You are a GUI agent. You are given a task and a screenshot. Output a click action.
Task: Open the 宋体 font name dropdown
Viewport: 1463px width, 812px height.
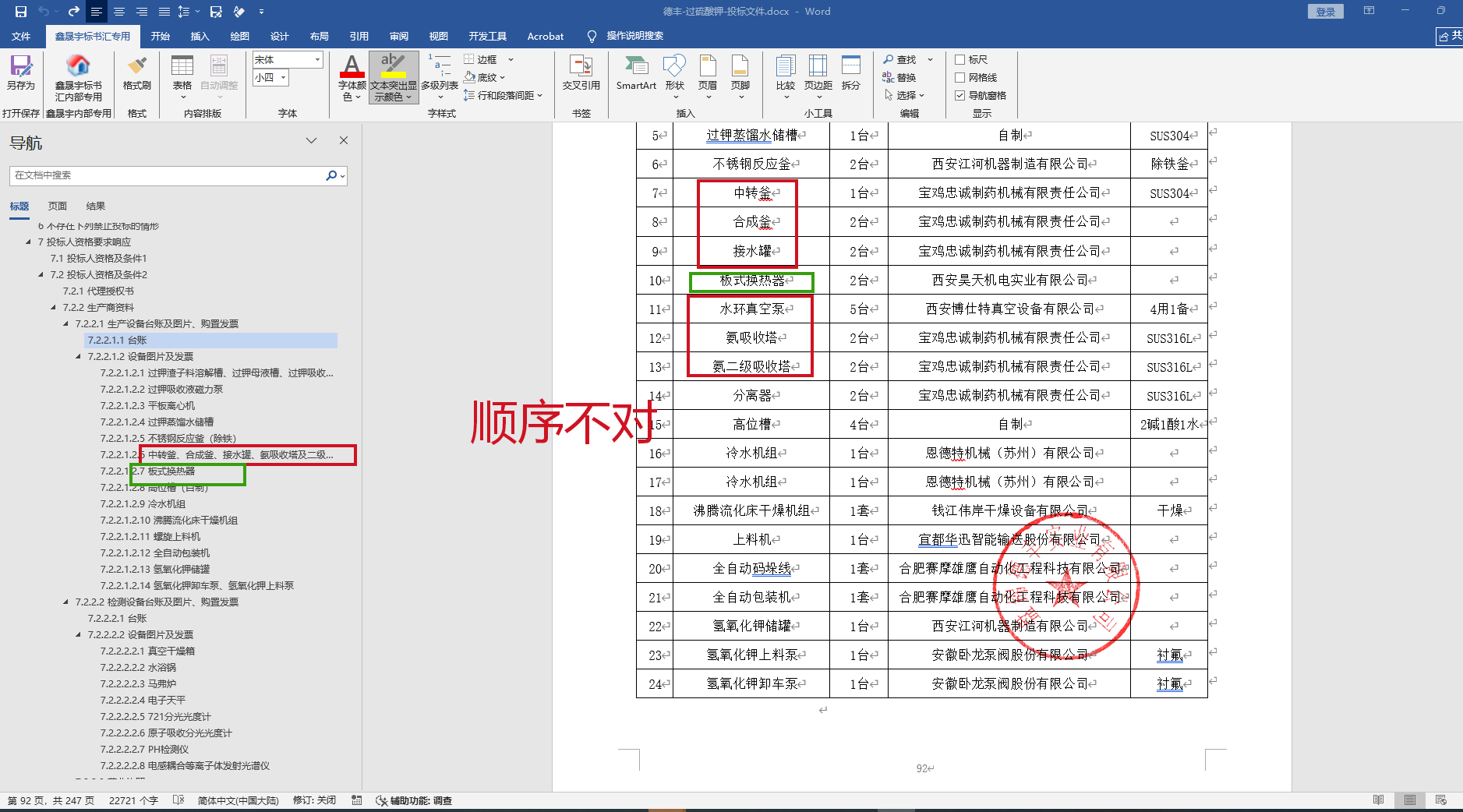tap(317, 59)
